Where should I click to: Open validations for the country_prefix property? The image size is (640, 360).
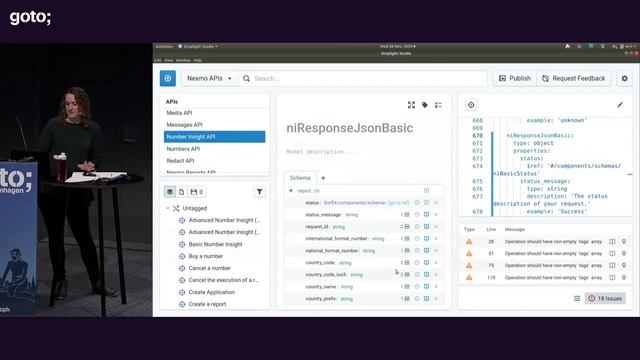click(x=405, y=299)
